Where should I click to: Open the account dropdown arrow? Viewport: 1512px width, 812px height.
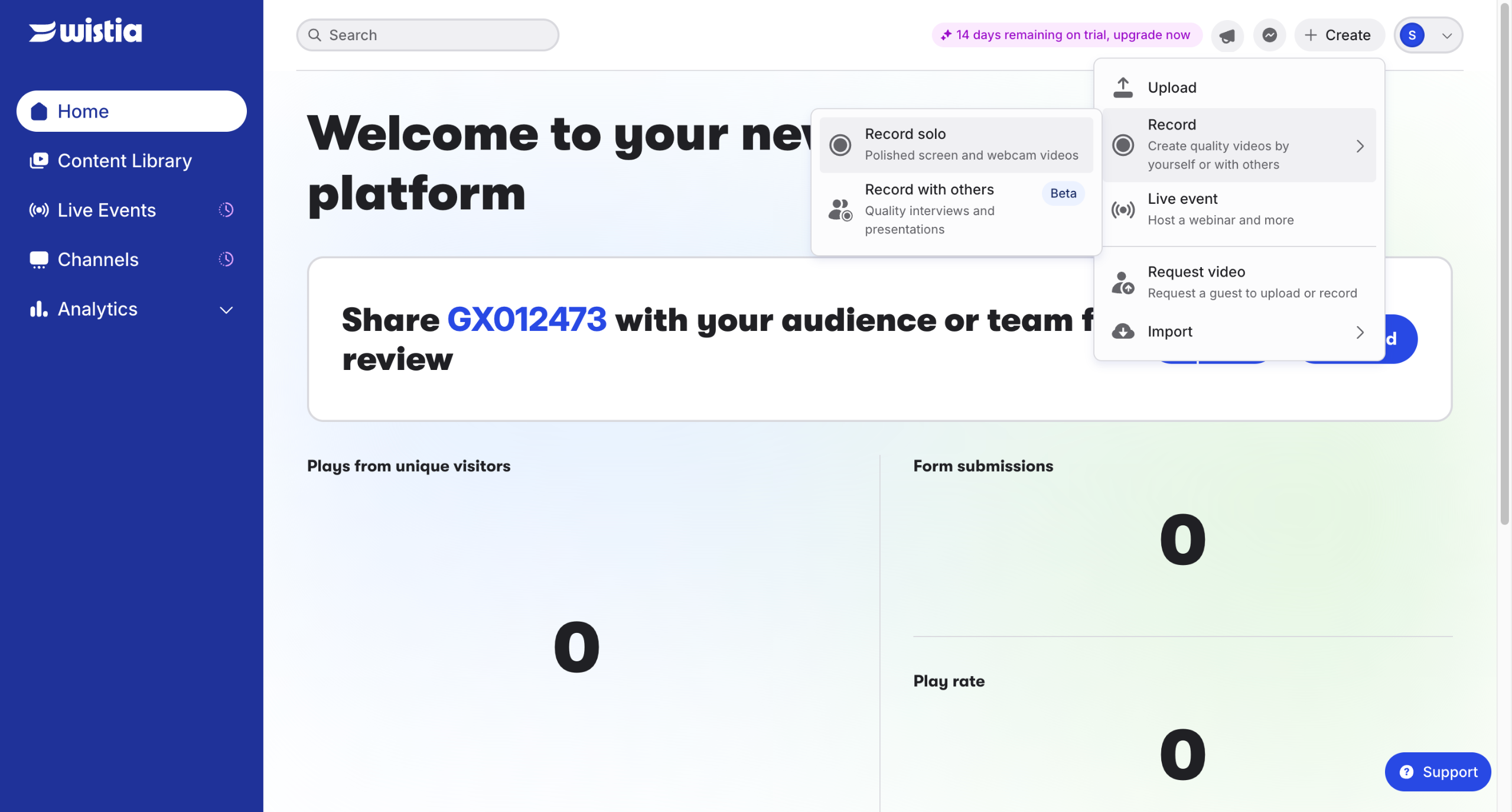1446,36
